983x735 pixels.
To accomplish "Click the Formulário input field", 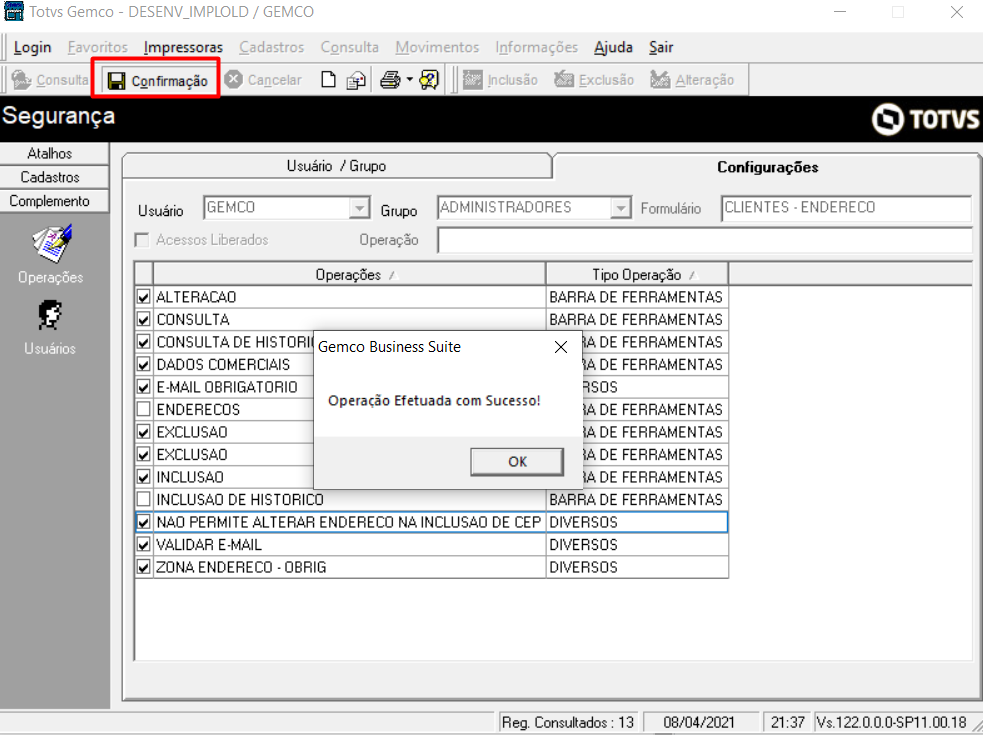I will 846,208.
